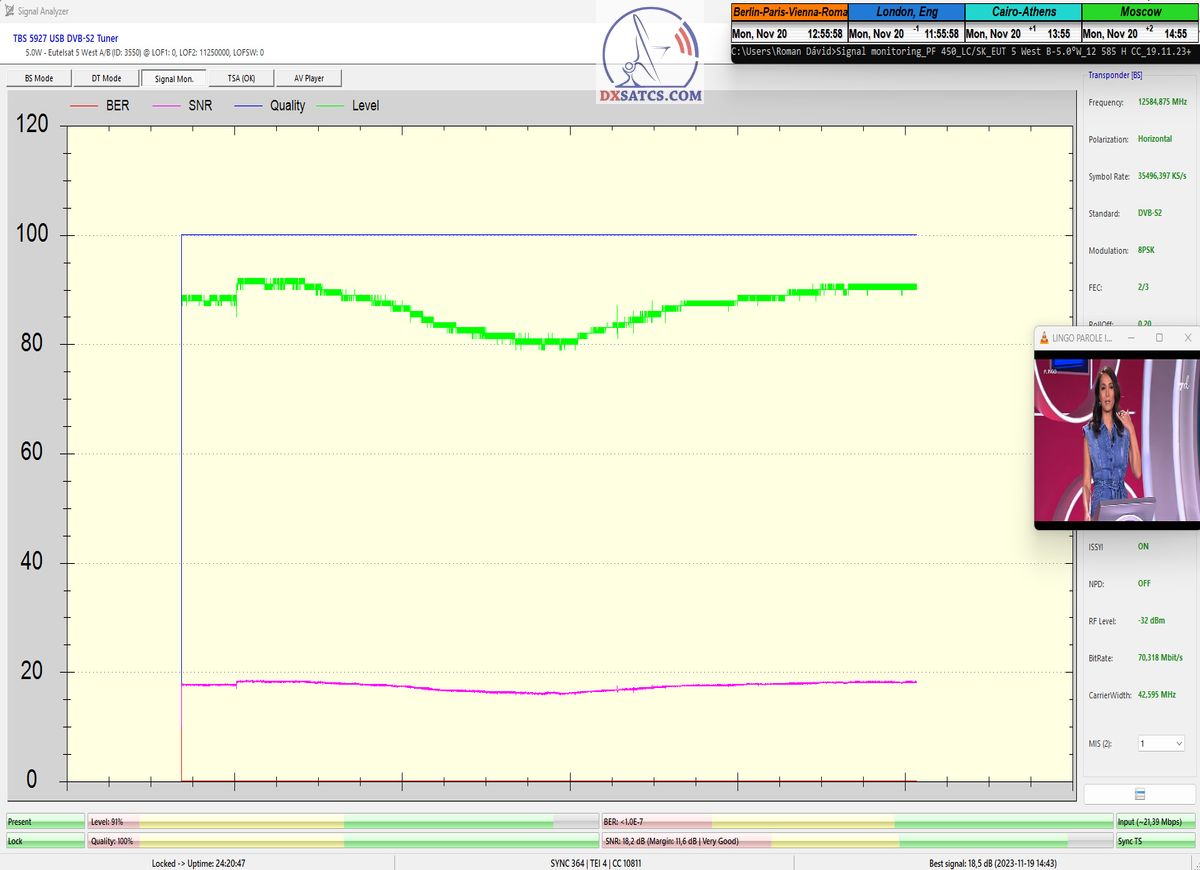Click the DXSATCS.COM satellite logo
The image size is (1200, 870).
pyautogui.click(x=651, y=56)
